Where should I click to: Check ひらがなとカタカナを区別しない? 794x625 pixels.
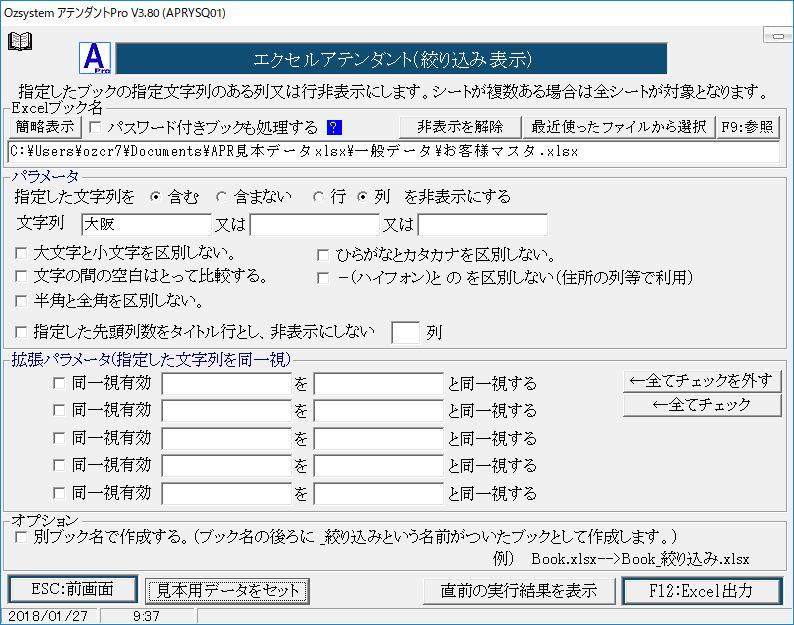[x=323, y=255]
